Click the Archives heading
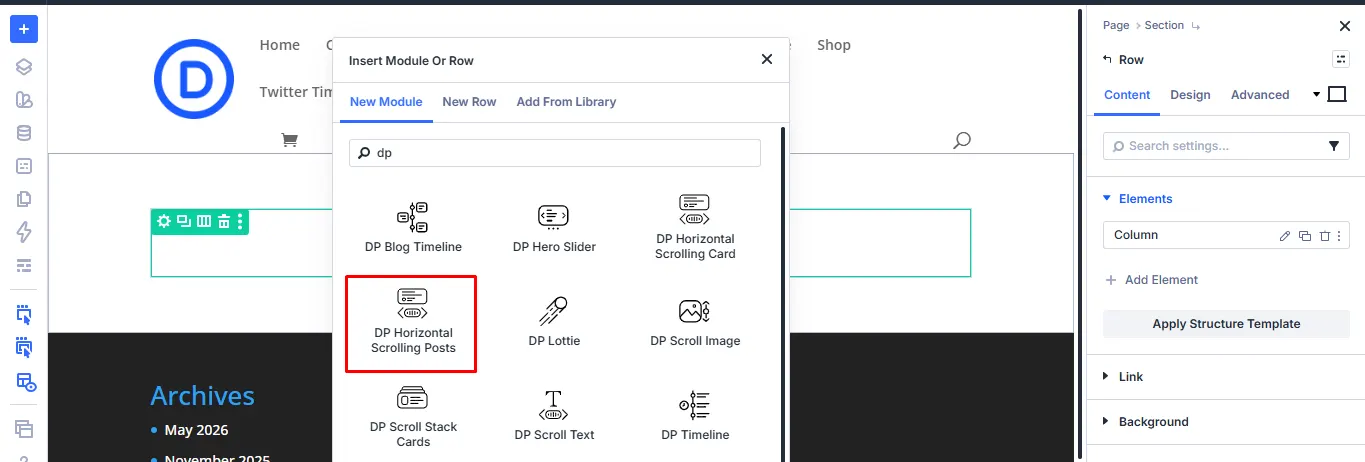1365x462 pixels. point(202,396)
